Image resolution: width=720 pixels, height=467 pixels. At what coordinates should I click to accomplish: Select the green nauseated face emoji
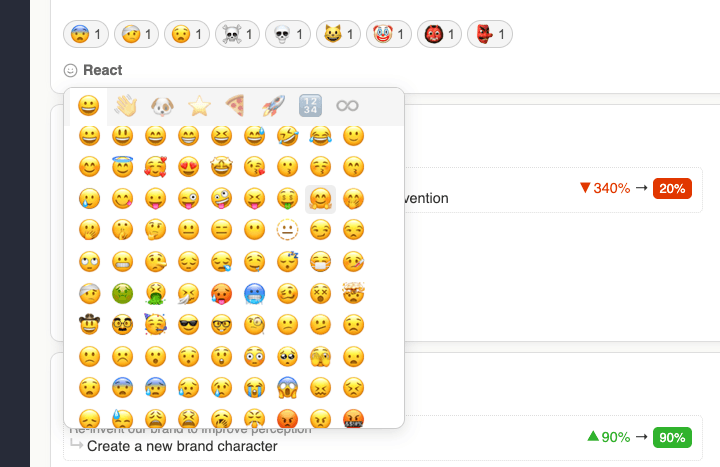coord(123,294)
